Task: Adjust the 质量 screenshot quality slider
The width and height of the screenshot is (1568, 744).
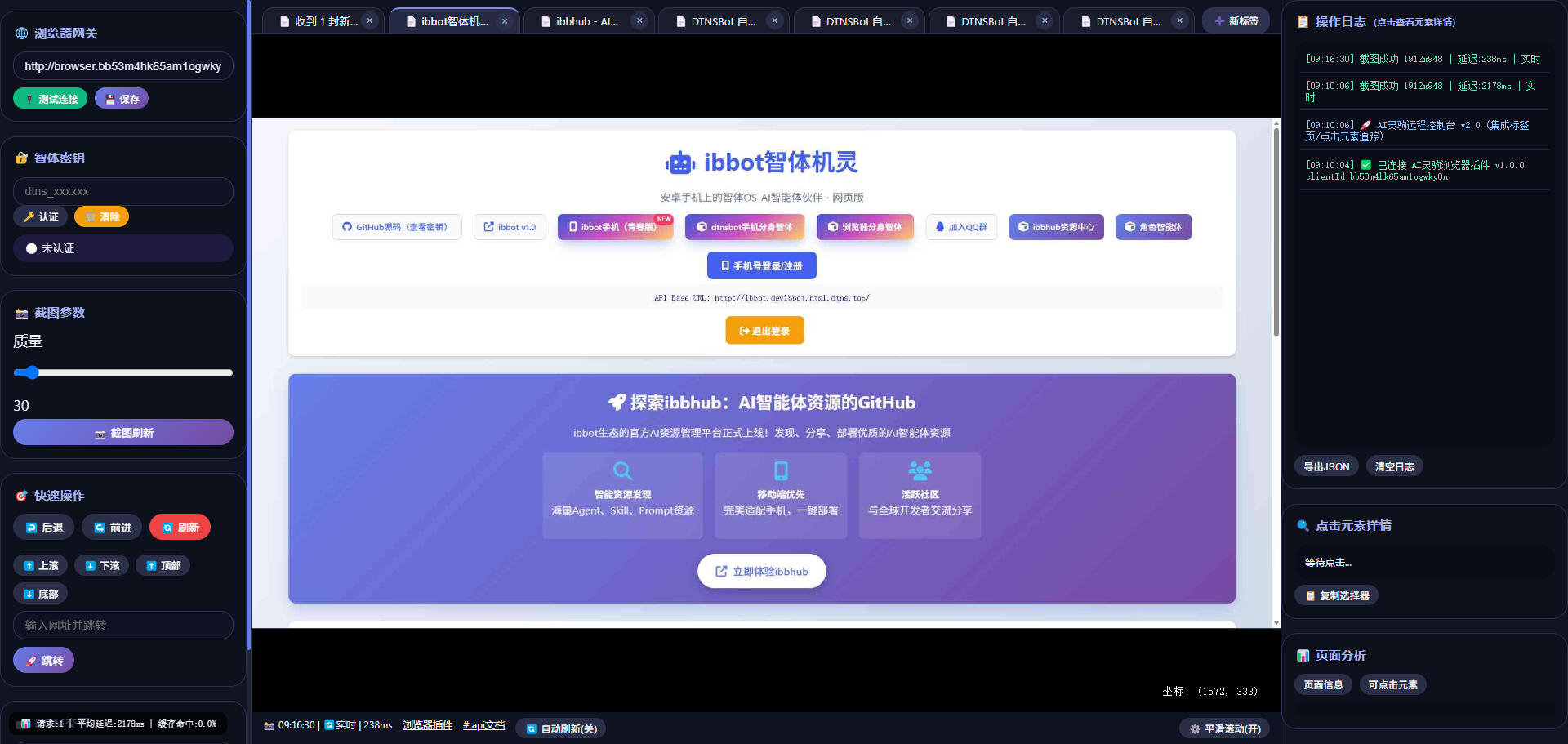Action: click(x=33, y=372)
